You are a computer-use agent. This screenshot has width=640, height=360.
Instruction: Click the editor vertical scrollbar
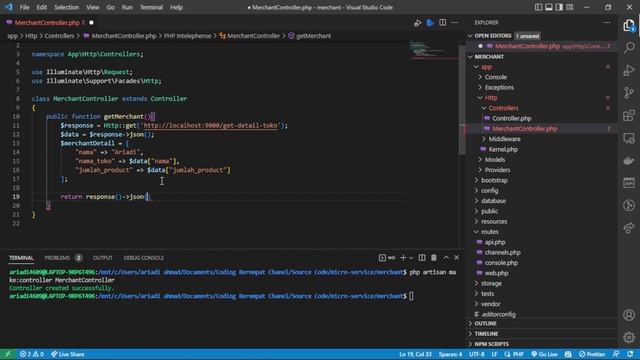click(x=462, y=100)
